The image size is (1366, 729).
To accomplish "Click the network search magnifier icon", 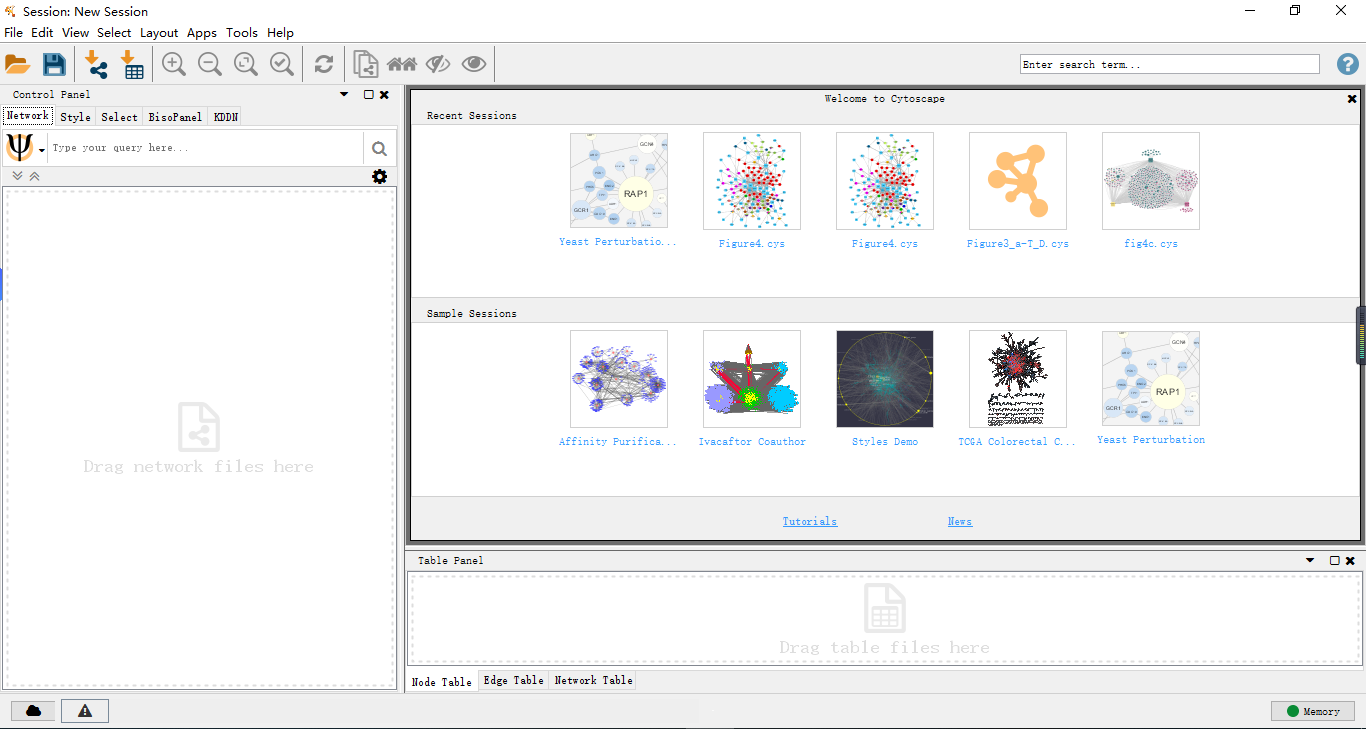I will 379,149.
